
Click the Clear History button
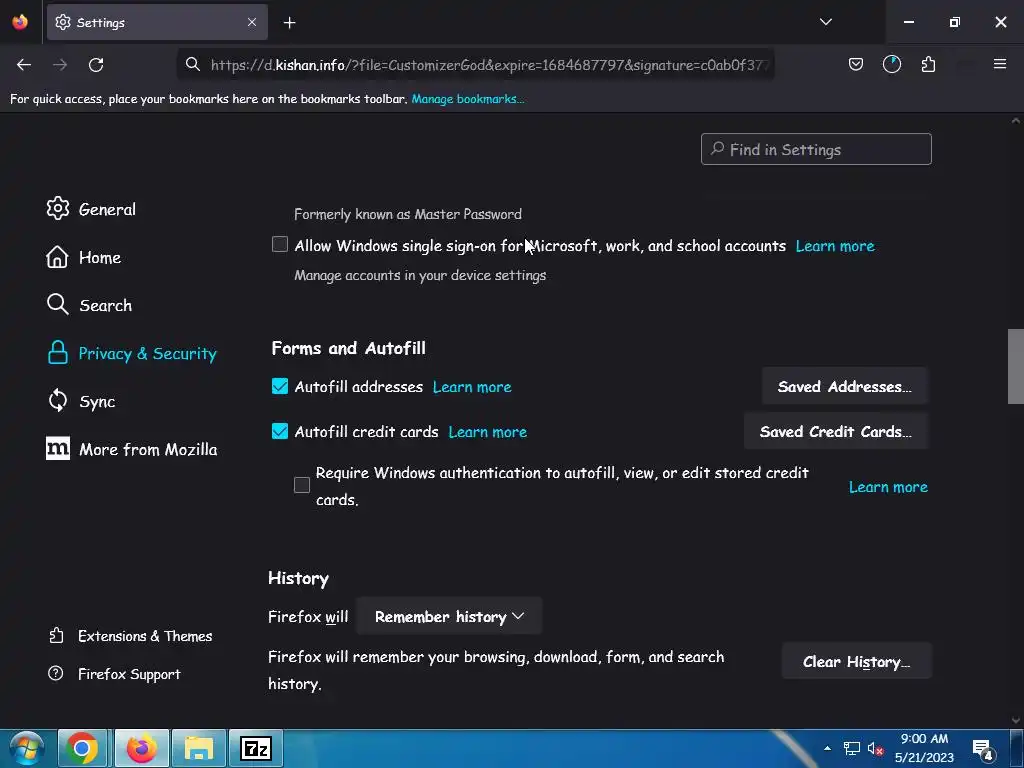[856, 662]
